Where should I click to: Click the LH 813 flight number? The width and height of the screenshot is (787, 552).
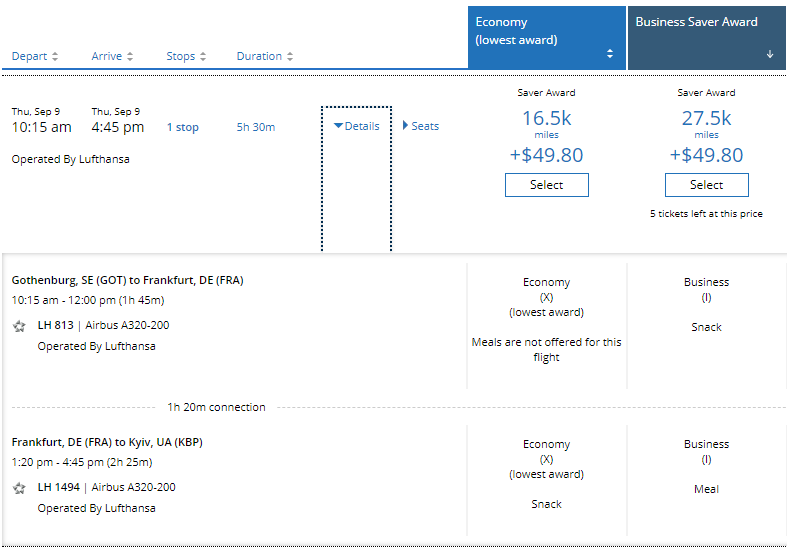58,326
